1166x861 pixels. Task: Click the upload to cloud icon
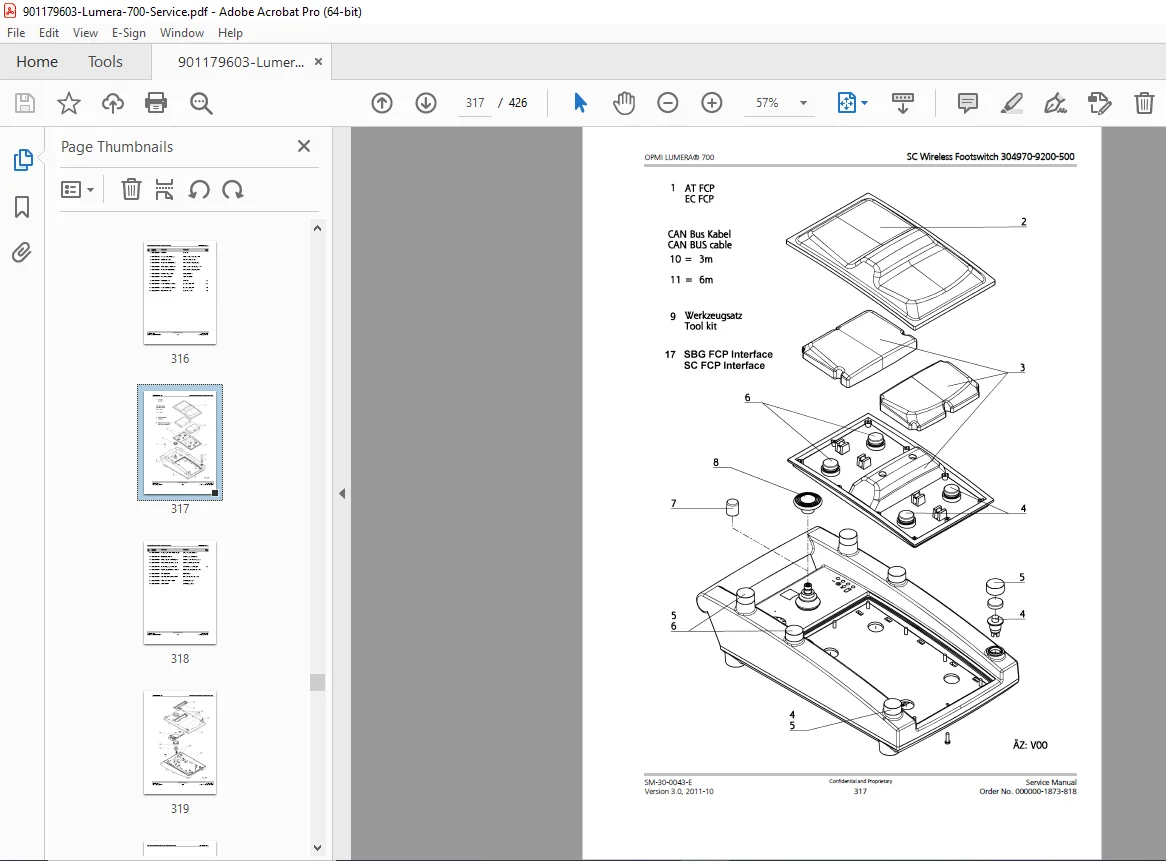(113, 103)
